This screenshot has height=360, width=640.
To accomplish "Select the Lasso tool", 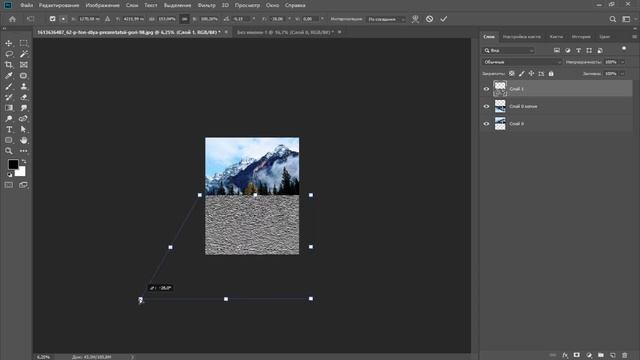I will click(9, 54).
